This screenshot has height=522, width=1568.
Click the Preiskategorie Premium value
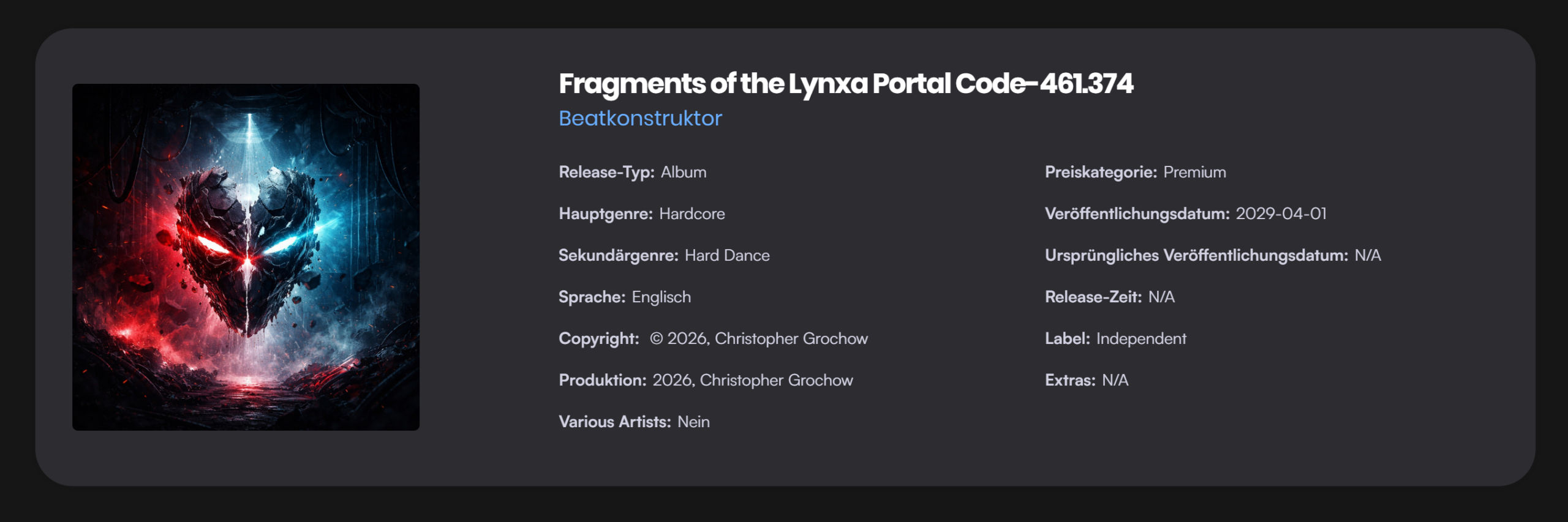pyautogui.click(x=1194, y=172)
